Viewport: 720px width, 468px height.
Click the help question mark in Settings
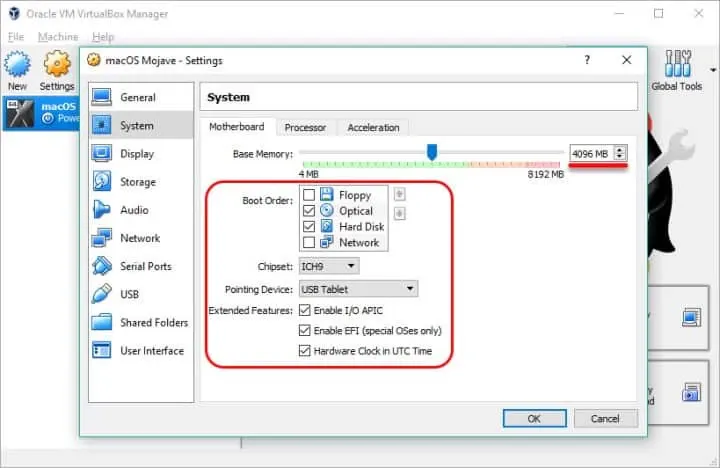(587, 60)
